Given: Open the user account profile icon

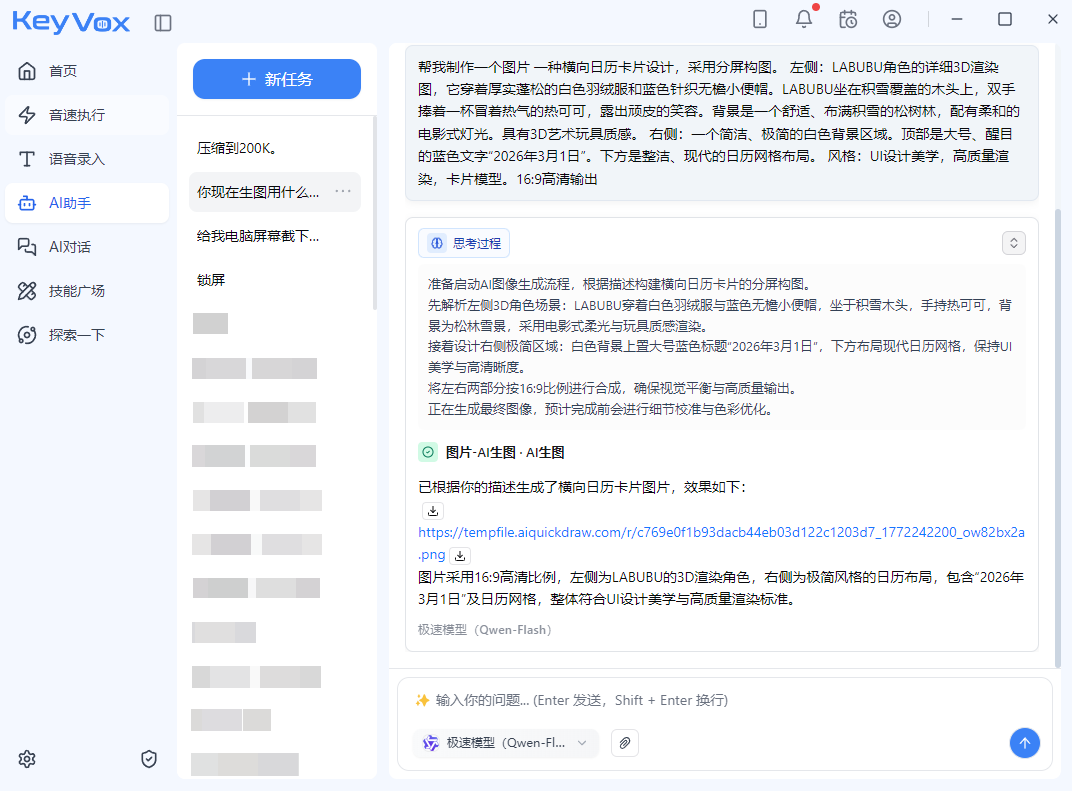Looking at the screenshot, I should pos(892,19).
